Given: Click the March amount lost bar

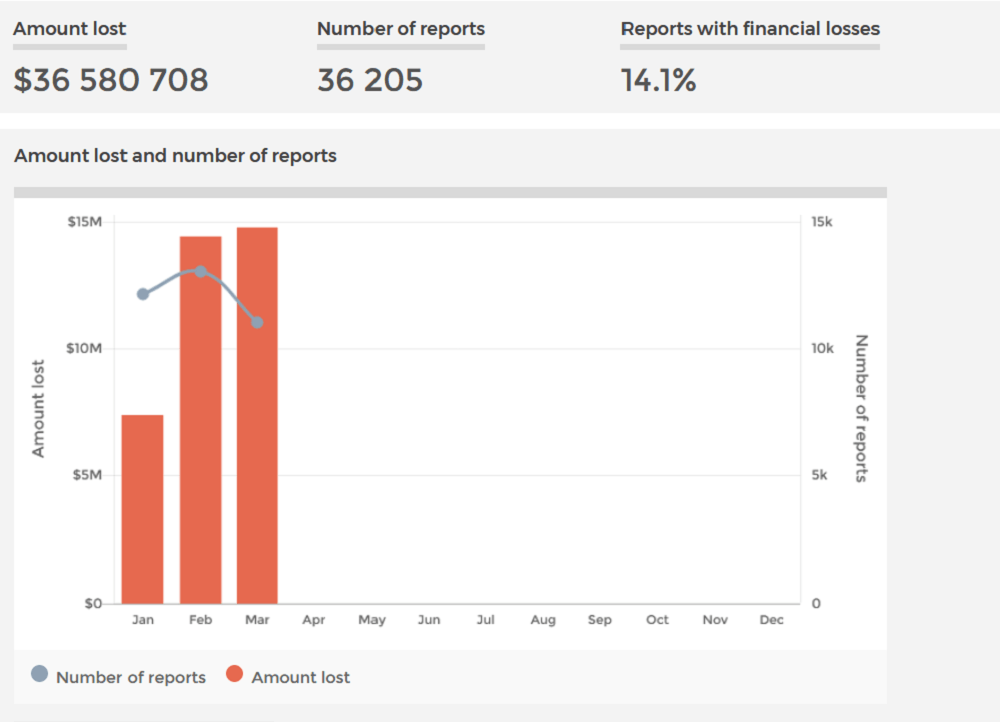Looking at the screenshot, I should (257, 415).
